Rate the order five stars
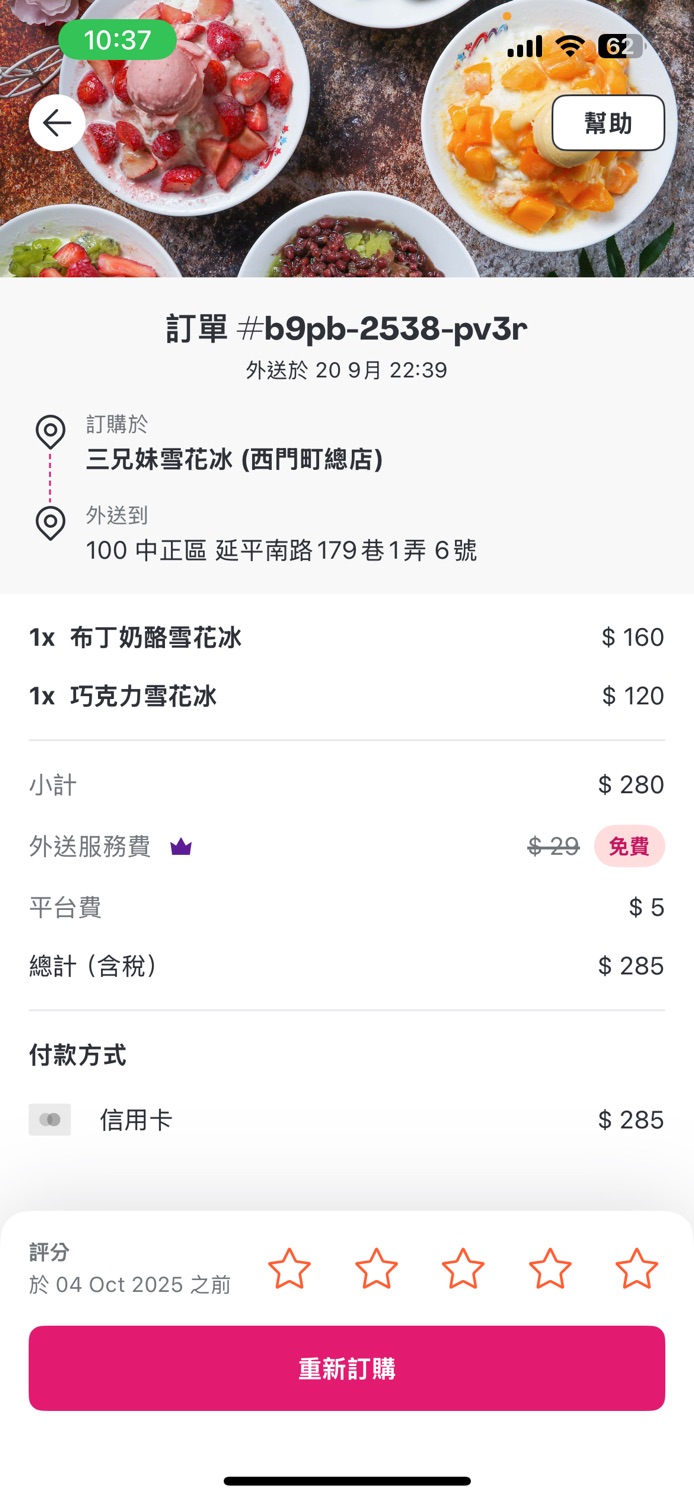 [x=636, y=1269]
